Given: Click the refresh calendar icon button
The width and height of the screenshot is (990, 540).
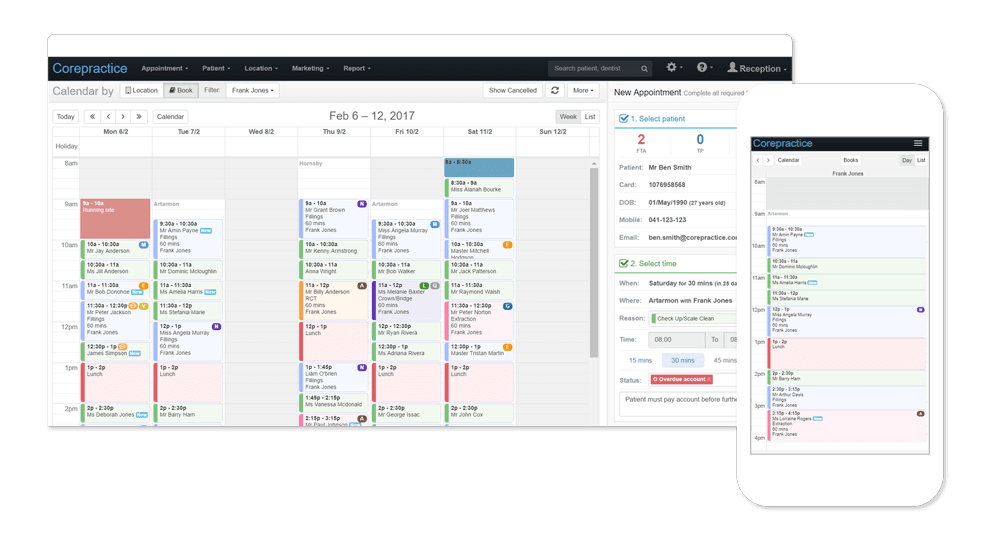Looking at the screenshot, I should click(x=555, y=90).
